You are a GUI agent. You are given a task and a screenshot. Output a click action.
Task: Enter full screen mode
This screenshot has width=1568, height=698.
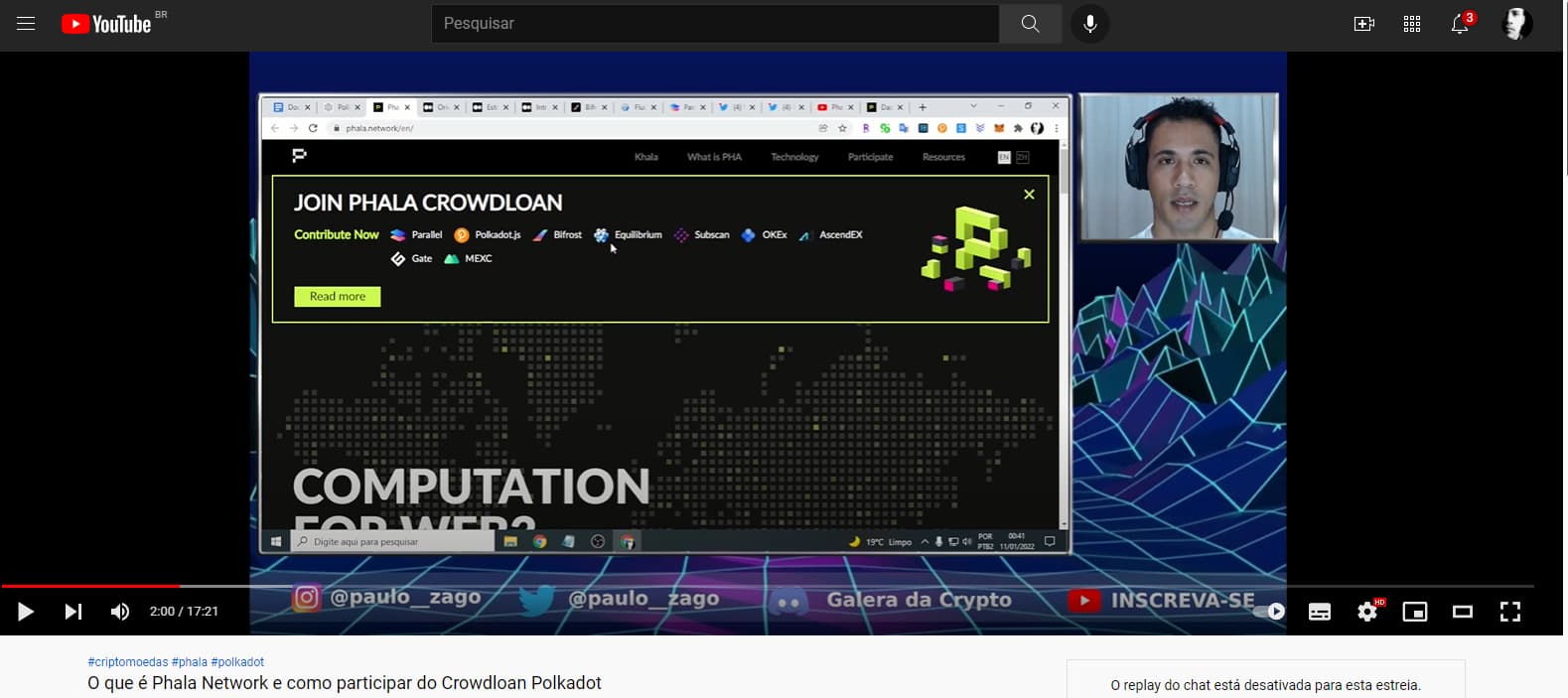1510,612
